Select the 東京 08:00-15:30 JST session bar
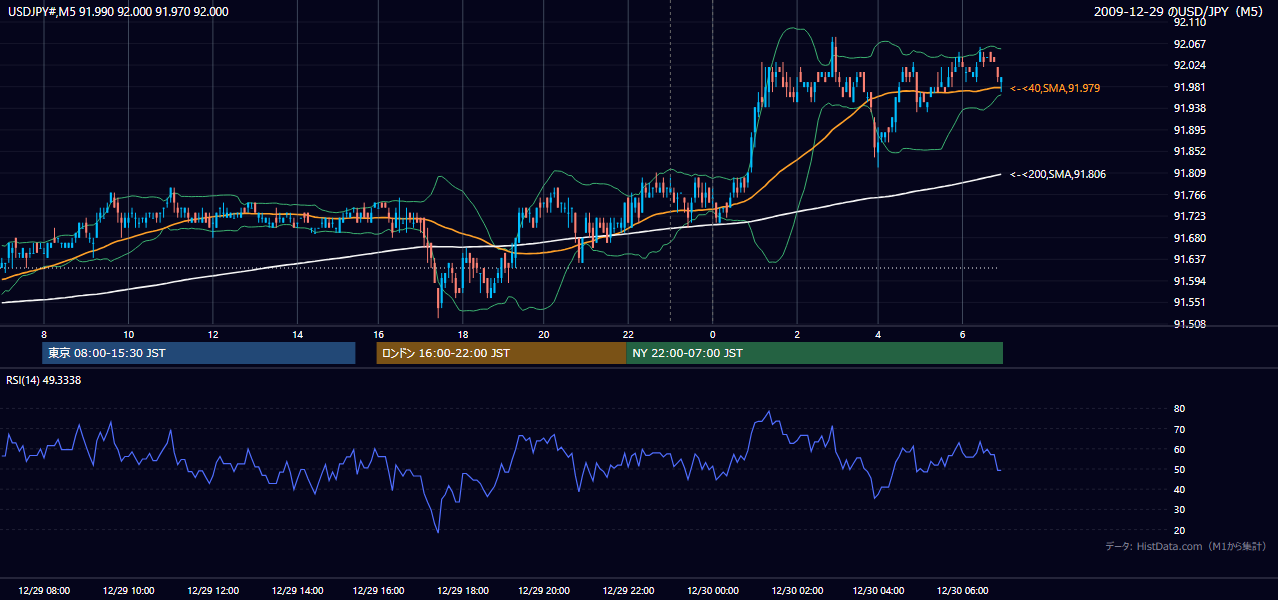The width and height of the screenshot is (1278, 600). tap(199, 353)
